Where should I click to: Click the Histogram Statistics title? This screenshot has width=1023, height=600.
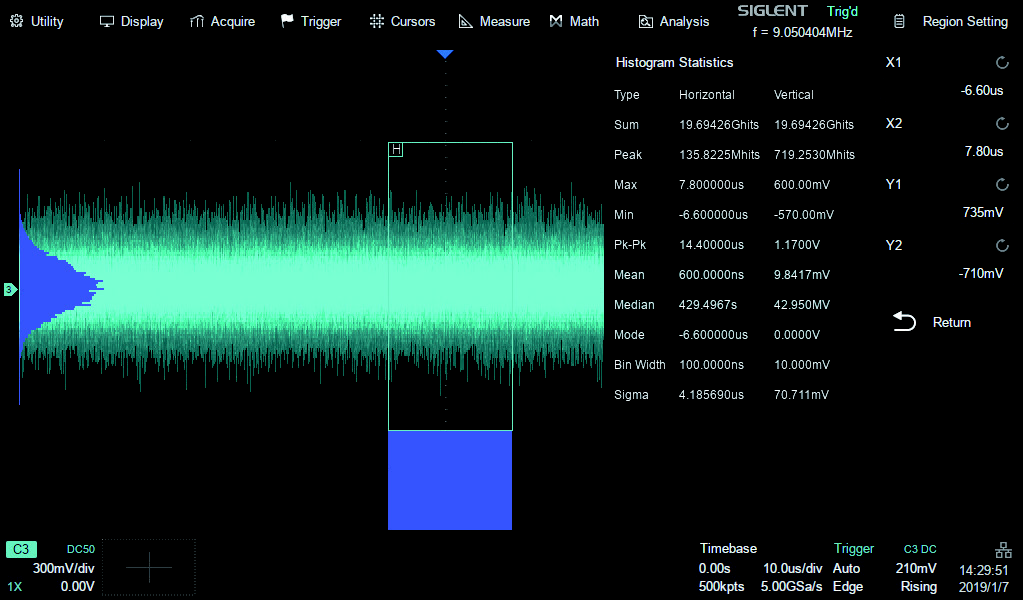point(675,63)
